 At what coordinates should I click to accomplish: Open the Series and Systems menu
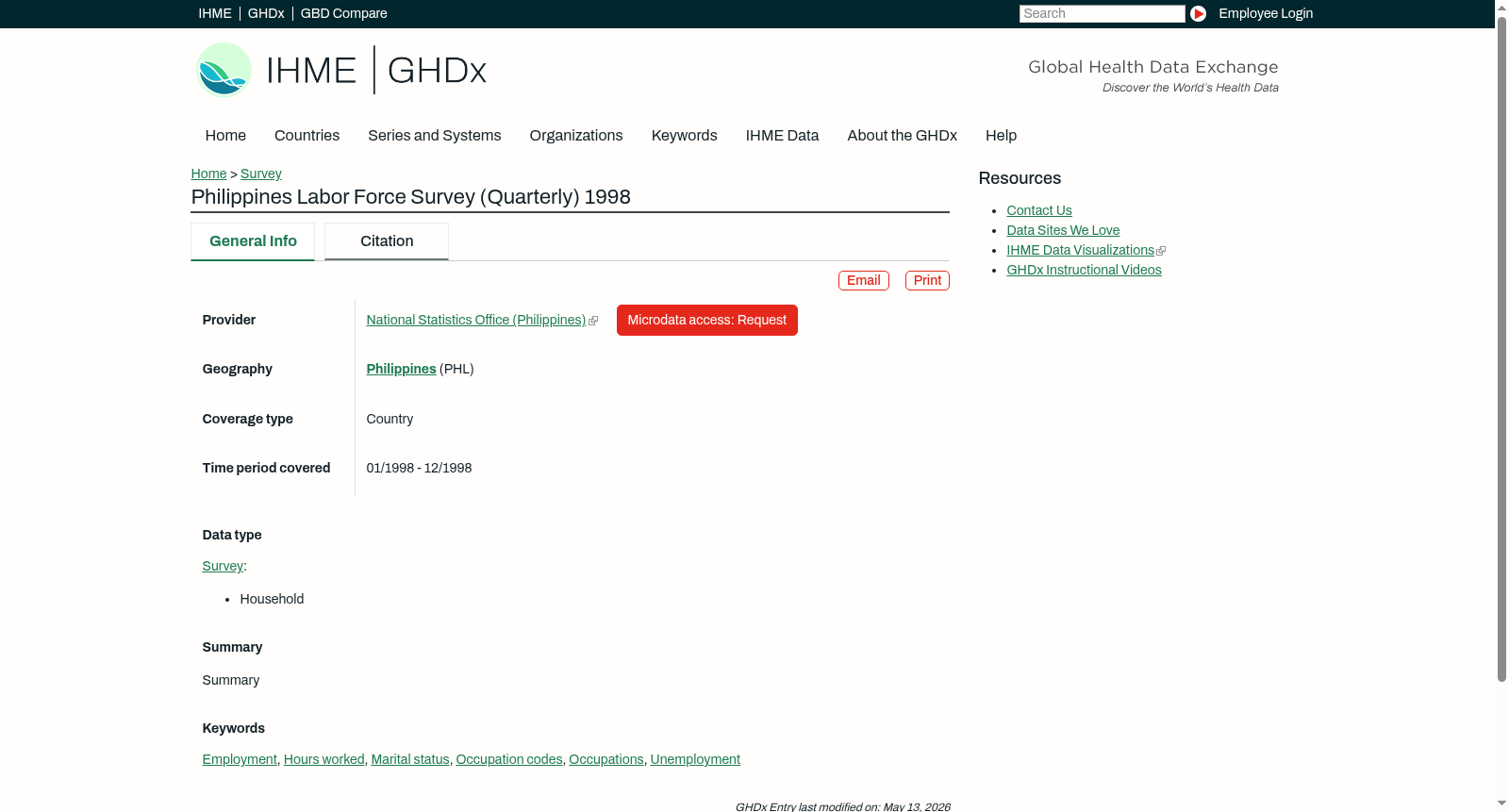click(x=435, y=136)
